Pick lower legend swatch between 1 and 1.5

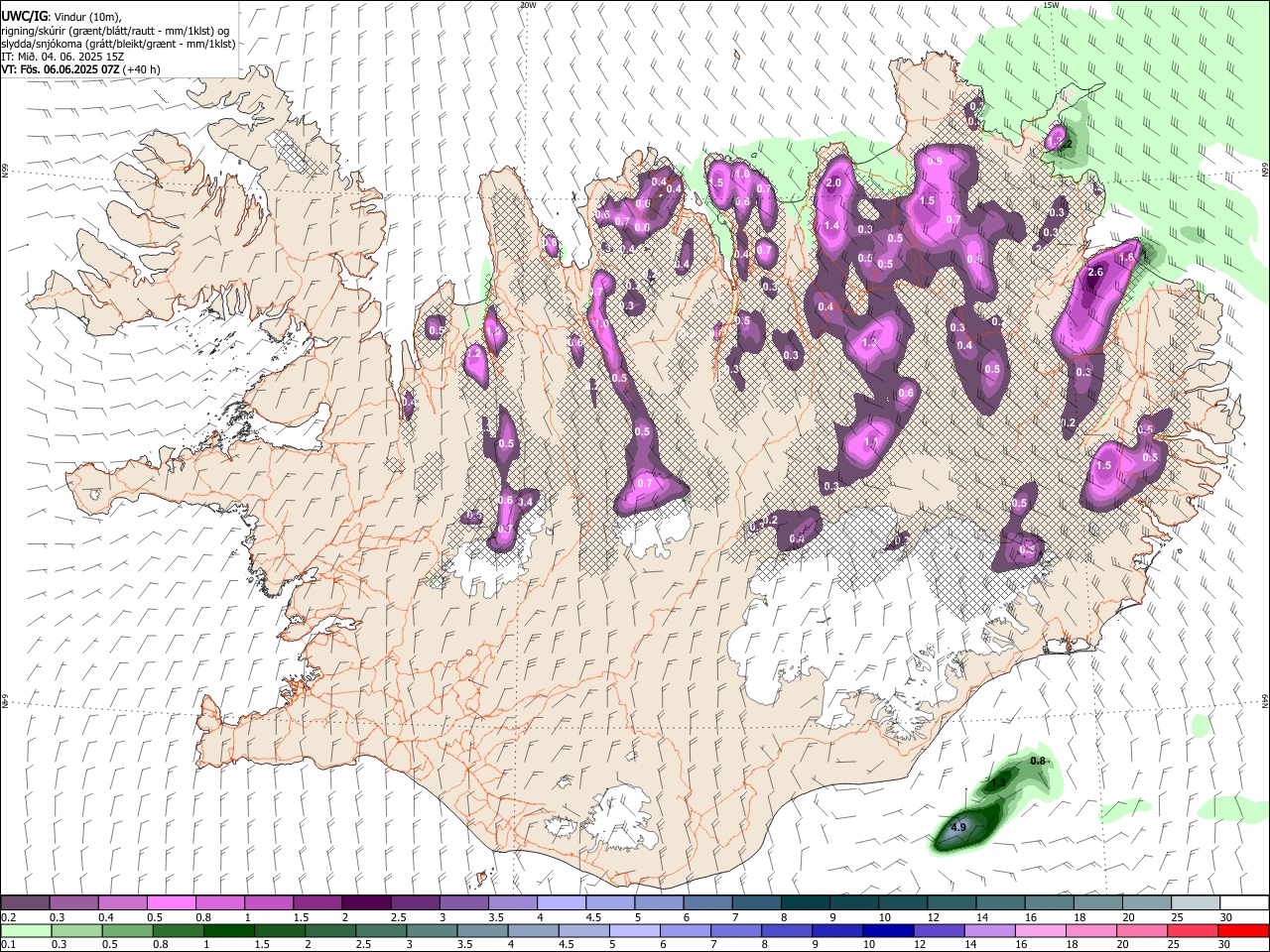229,930
